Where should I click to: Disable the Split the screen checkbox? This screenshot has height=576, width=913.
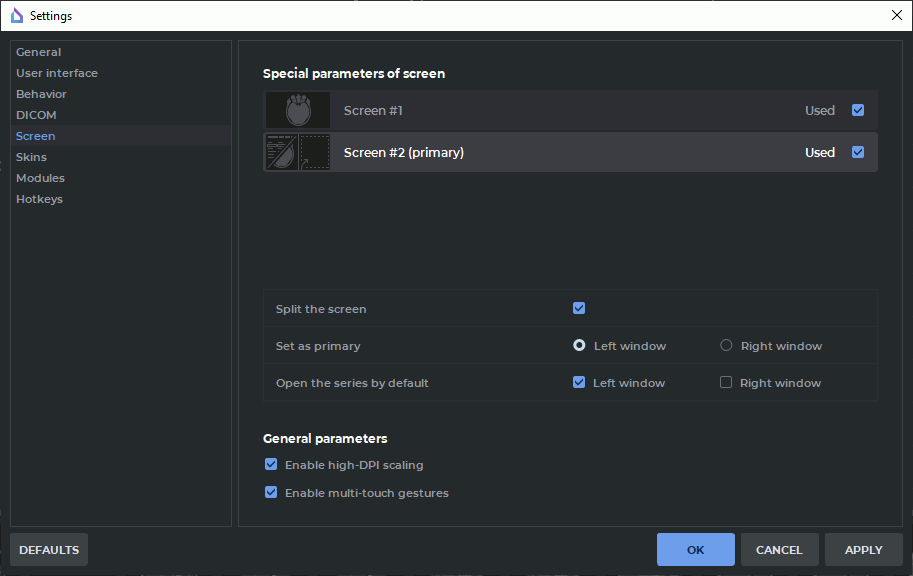point(579,308)
